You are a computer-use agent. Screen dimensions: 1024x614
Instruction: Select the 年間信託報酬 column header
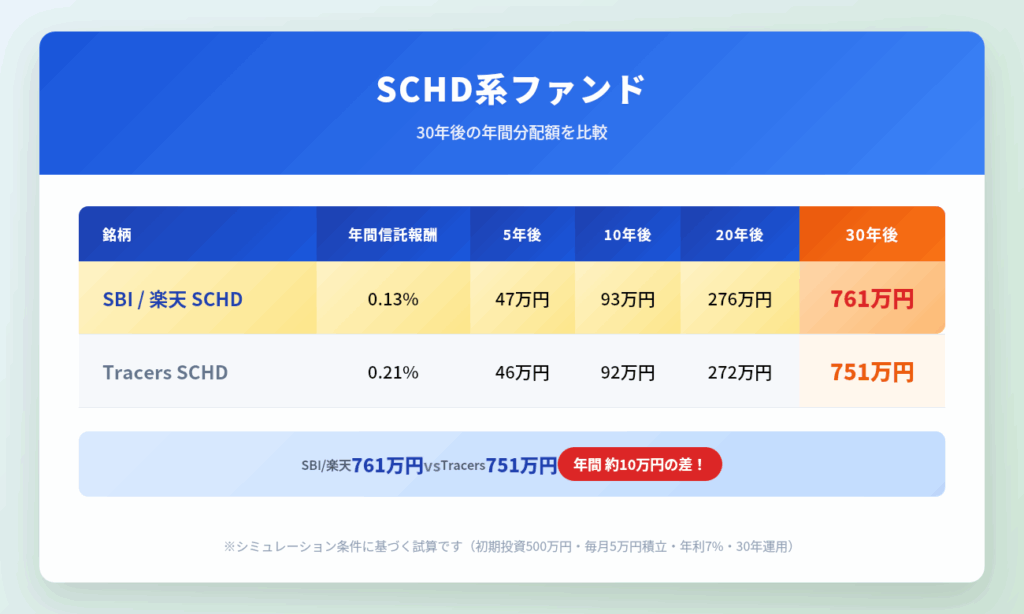pyautogui.click(x=392, y=235)
